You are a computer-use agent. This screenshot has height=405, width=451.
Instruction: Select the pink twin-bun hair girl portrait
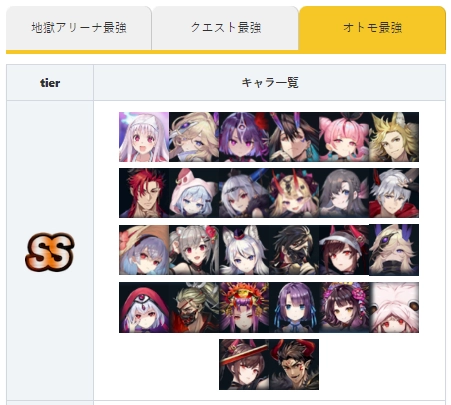click(344, 137)
